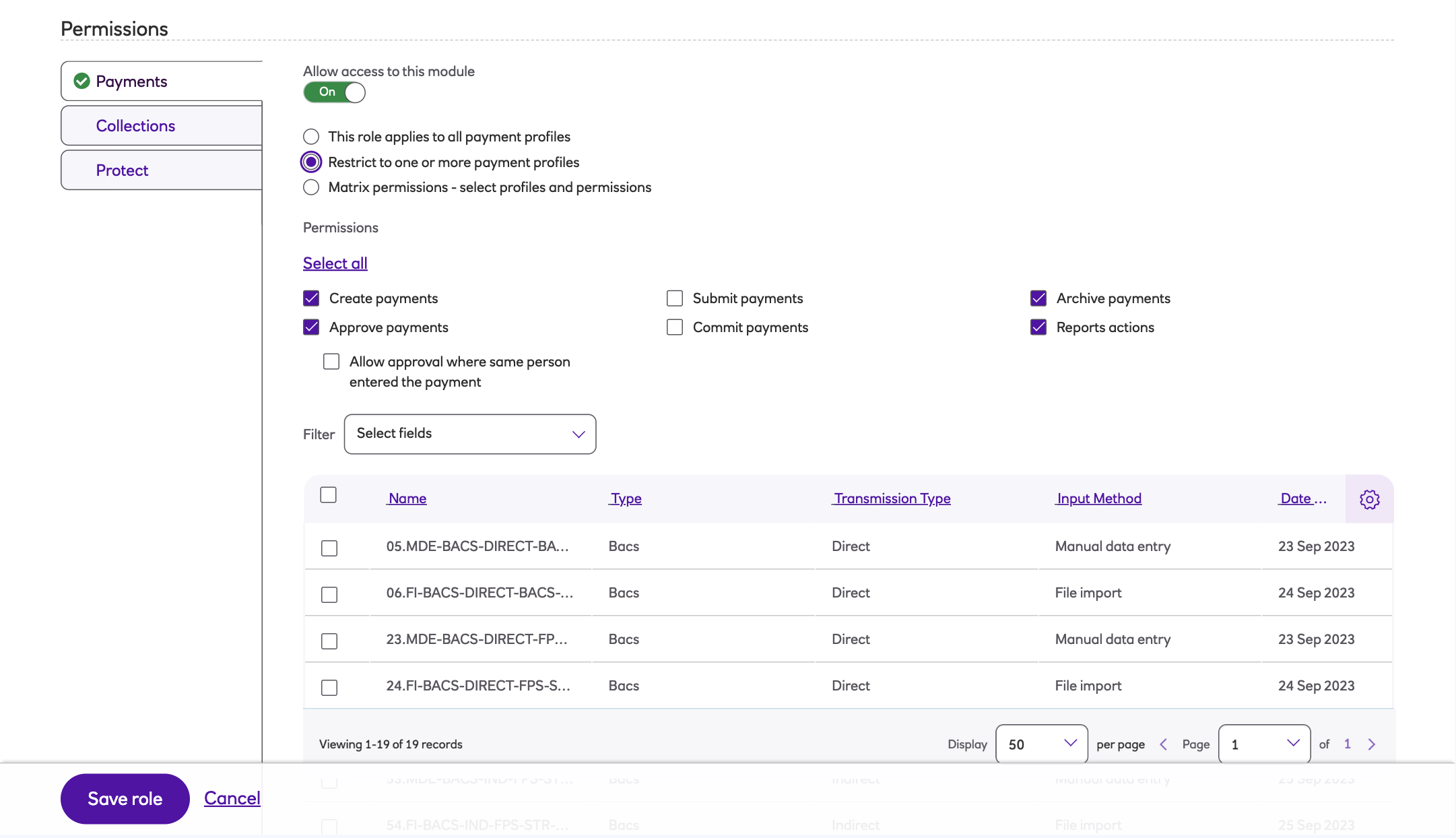This screenshot has width=1456, height=838.
Task: Open the Filter Select fields dropdown
Action: pyautogui.click(x=470, y=434)
